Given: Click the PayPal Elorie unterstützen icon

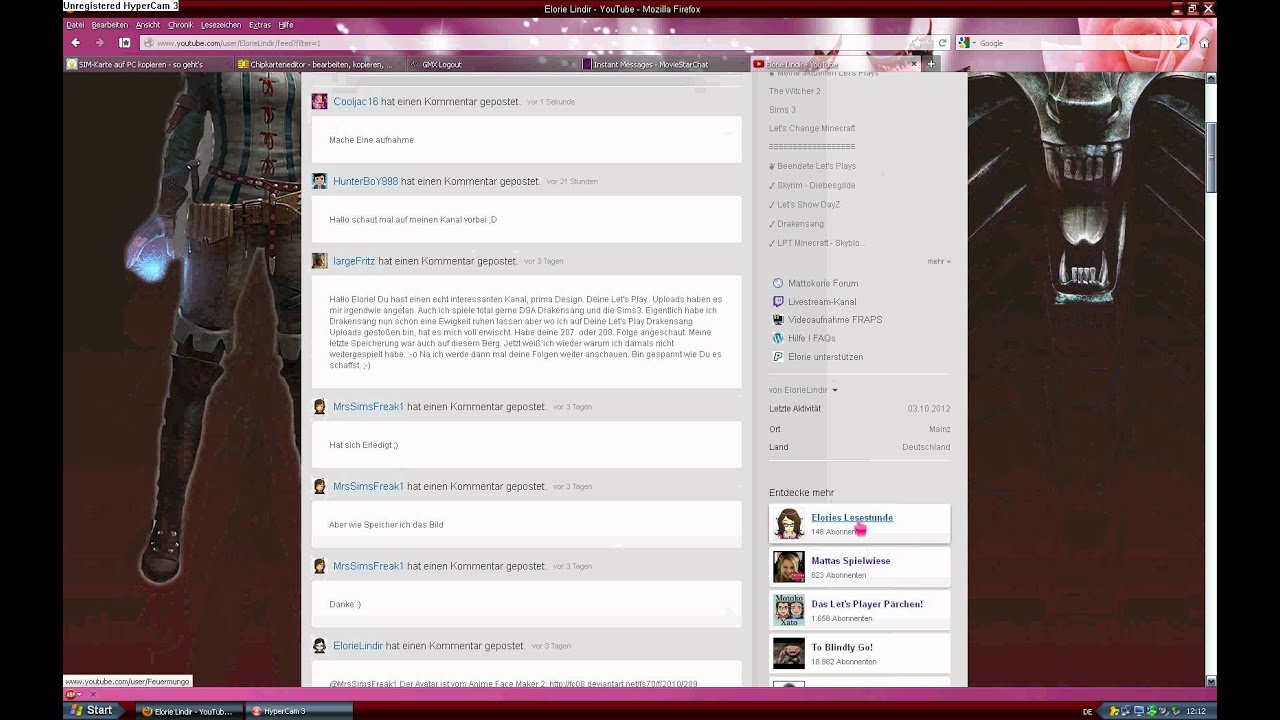Looking at the screenshot, I should tap(778, 357).
